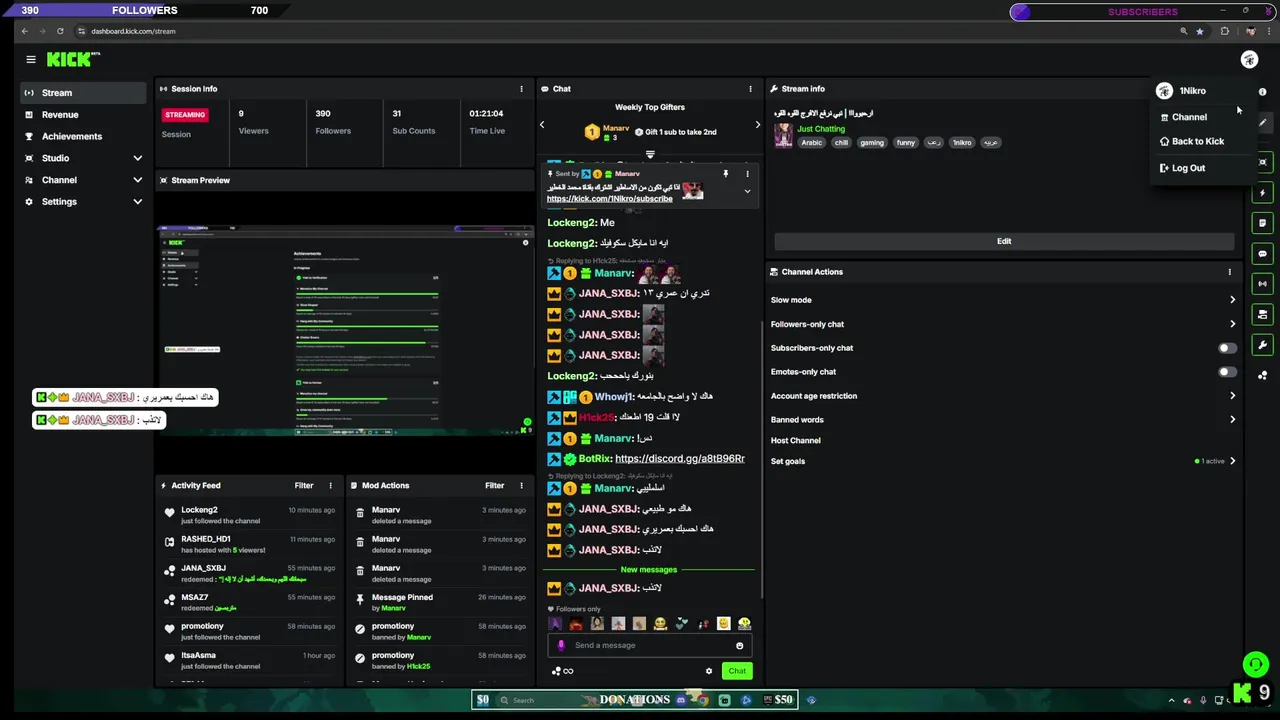Open Session Info three-dots menu
Image resolution: width=1280 pixels, height=720 pixels.
tap(521, 89)
